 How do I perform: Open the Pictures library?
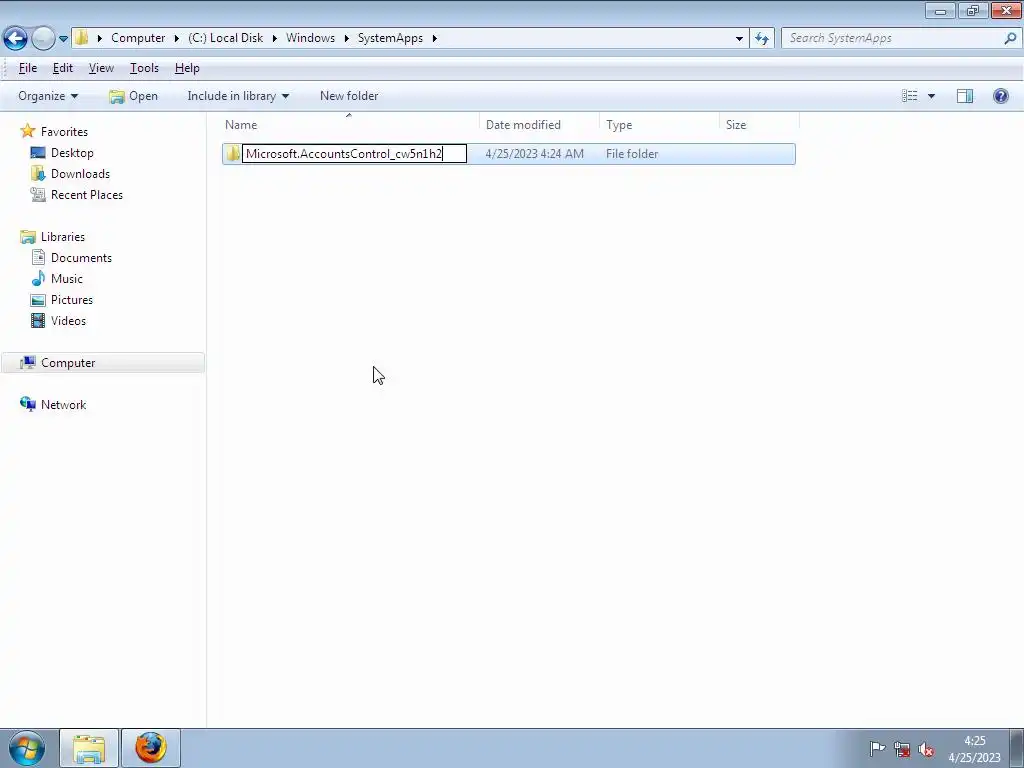(x=72, y=300)
